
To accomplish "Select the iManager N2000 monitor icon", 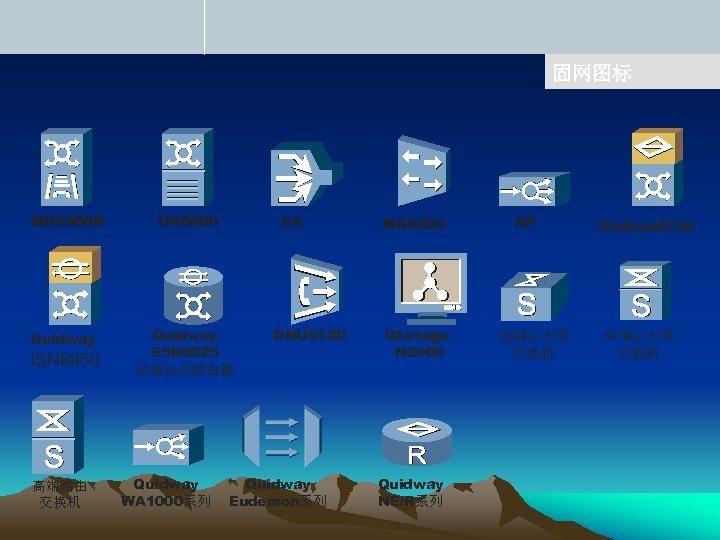I will click(431, 289).
